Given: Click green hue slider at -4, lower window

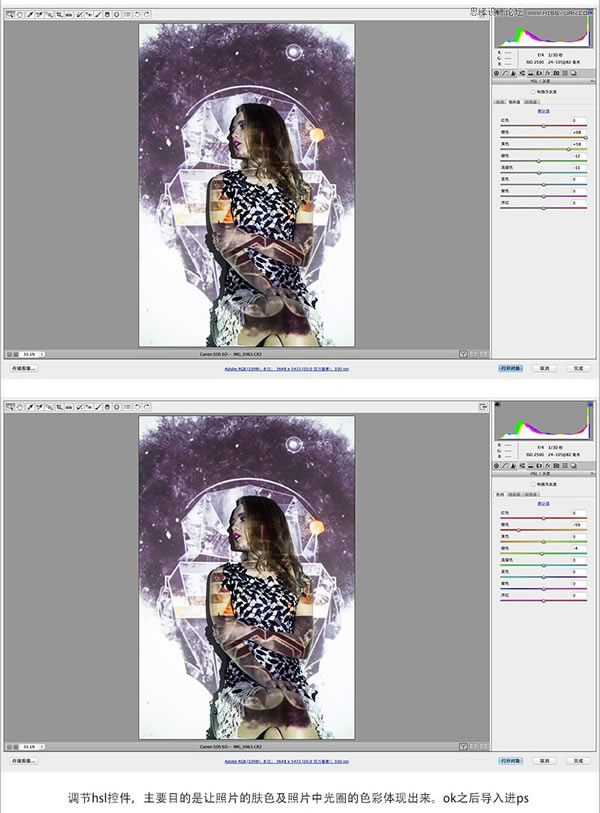Looking at the screenshot, I should point(543,554).
